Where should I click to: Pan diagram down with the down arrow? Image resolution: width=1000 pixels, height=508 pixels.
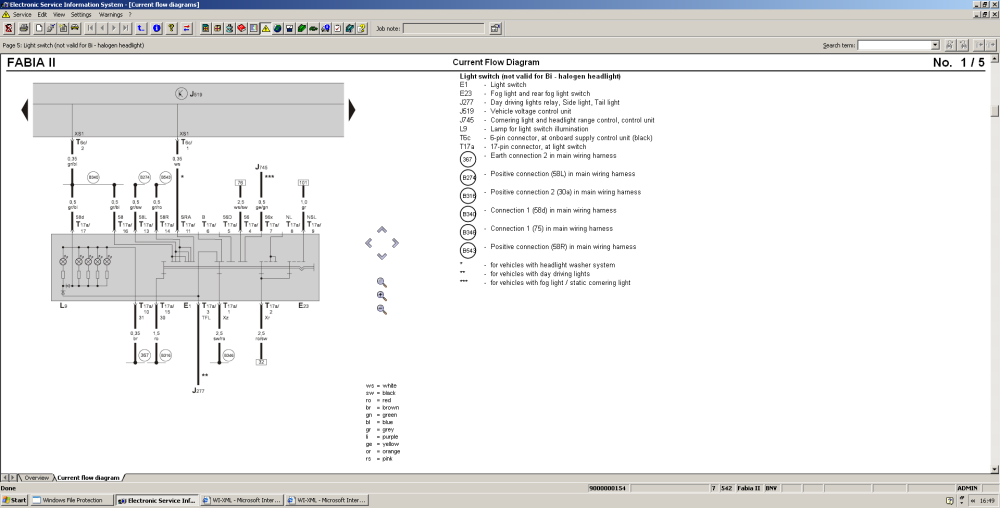pyautogui.click(x=382, y=256)
